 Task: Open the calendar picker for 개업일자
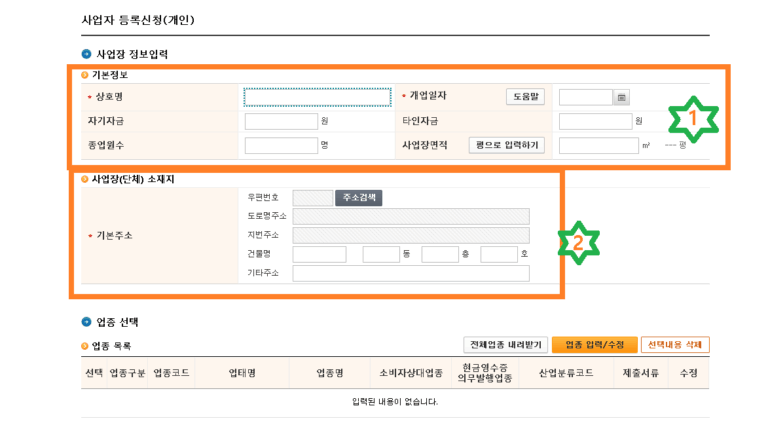621,97
